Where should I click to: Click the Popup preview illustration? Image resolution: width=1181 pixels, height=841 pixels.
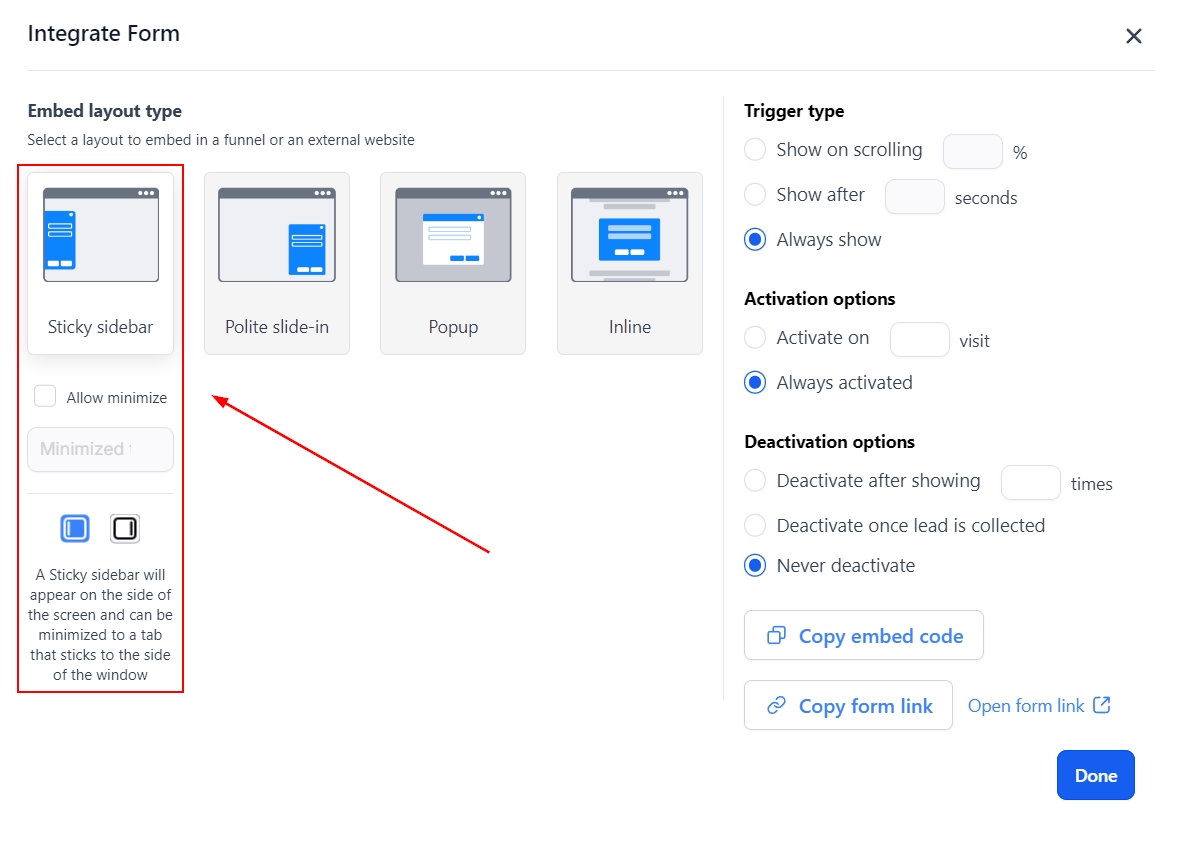453,235
